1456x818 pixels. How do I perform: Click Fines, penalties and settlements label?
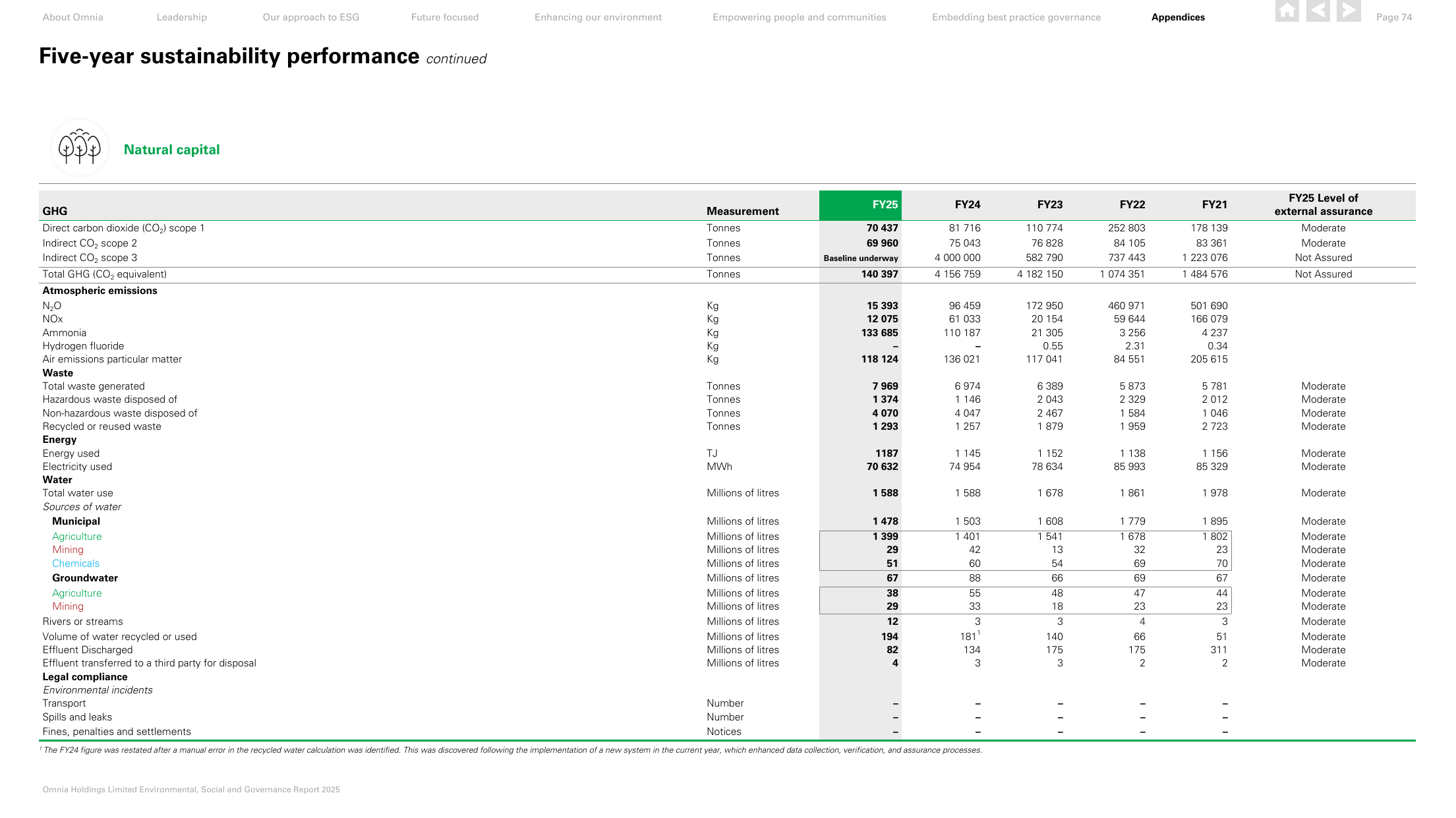coord(117,732)
